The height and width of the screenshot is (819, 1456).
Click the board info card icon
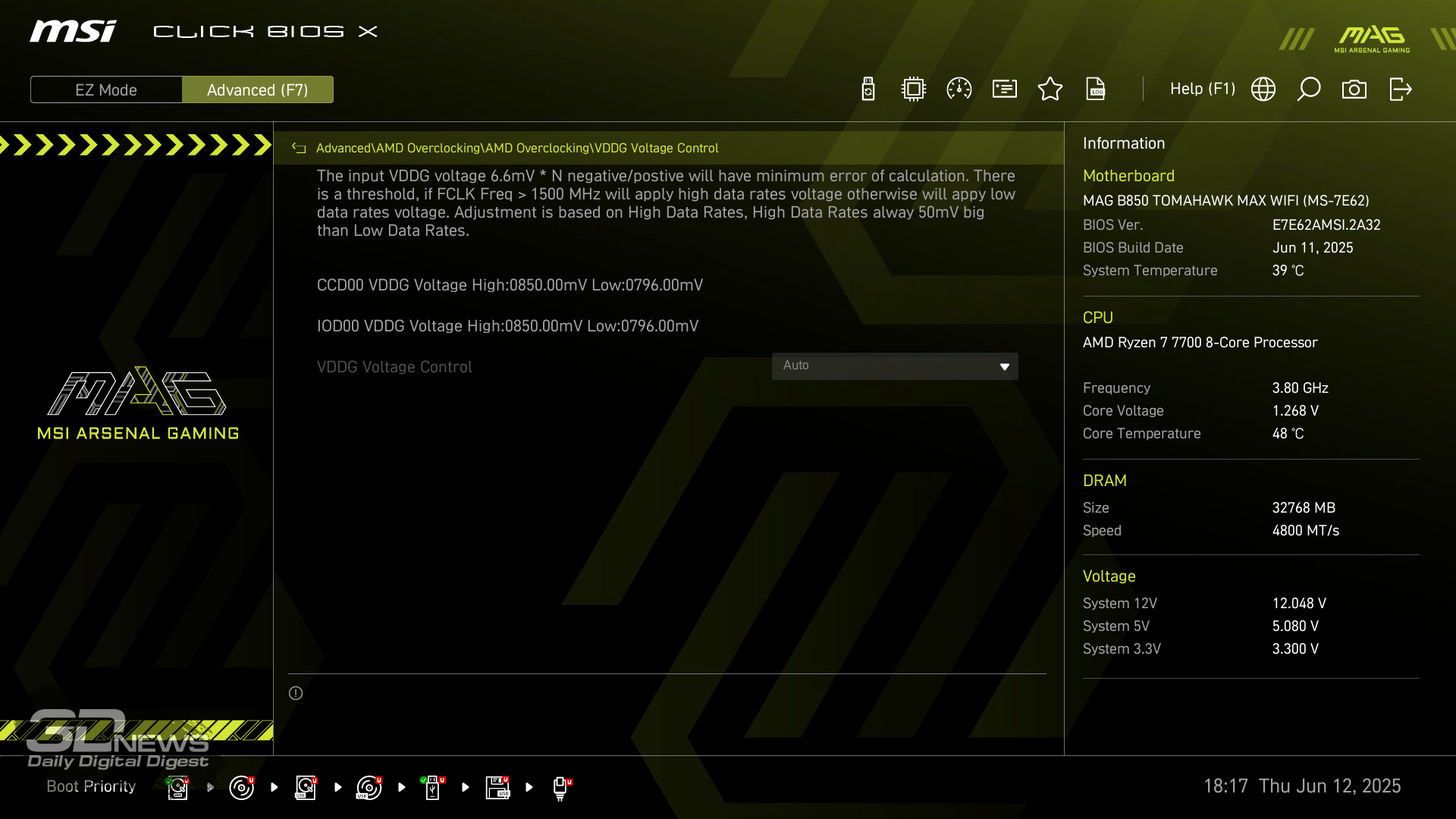point(1005,89)
